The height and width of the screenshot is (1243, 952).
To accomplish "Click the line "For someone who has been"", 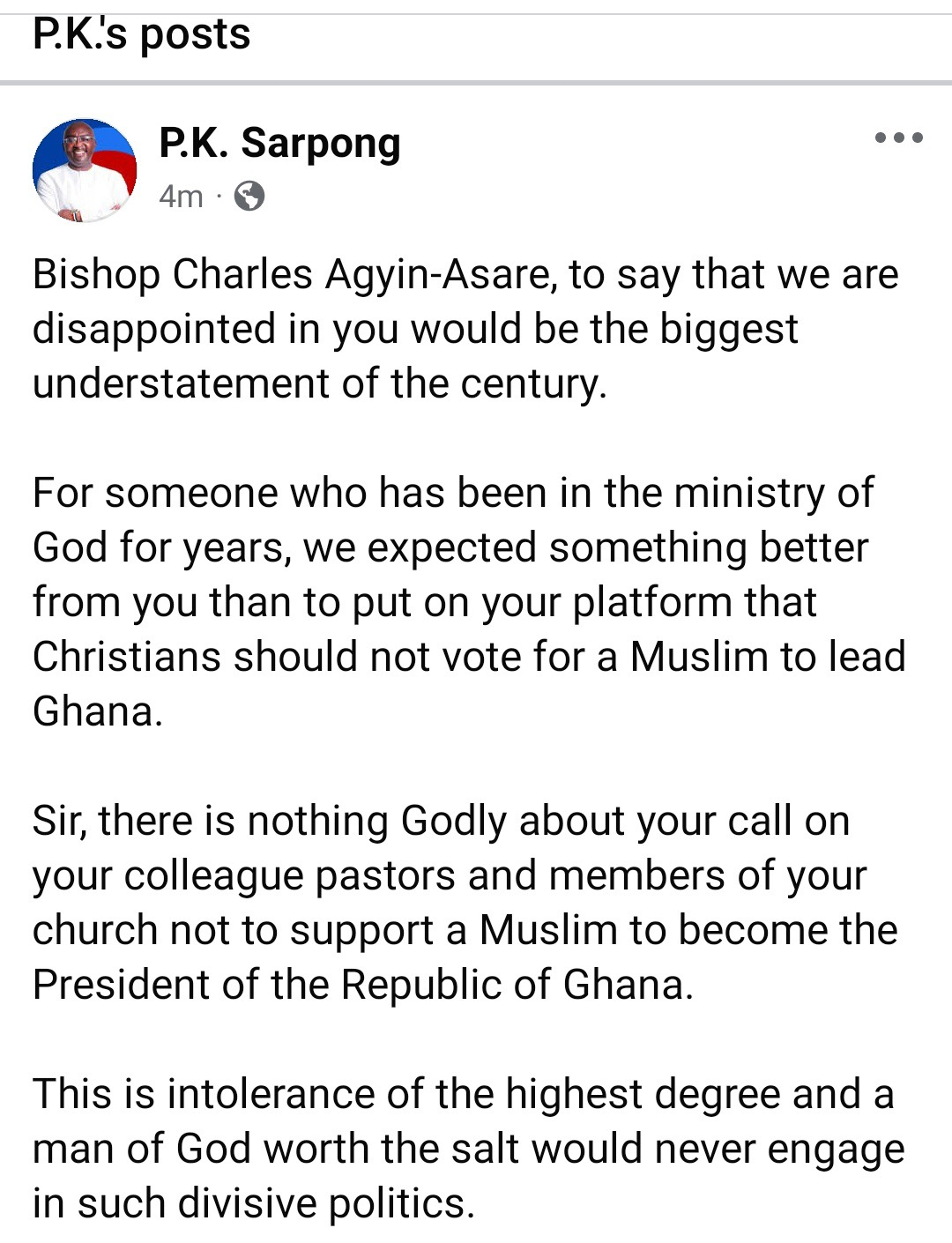I will point(453,492).
